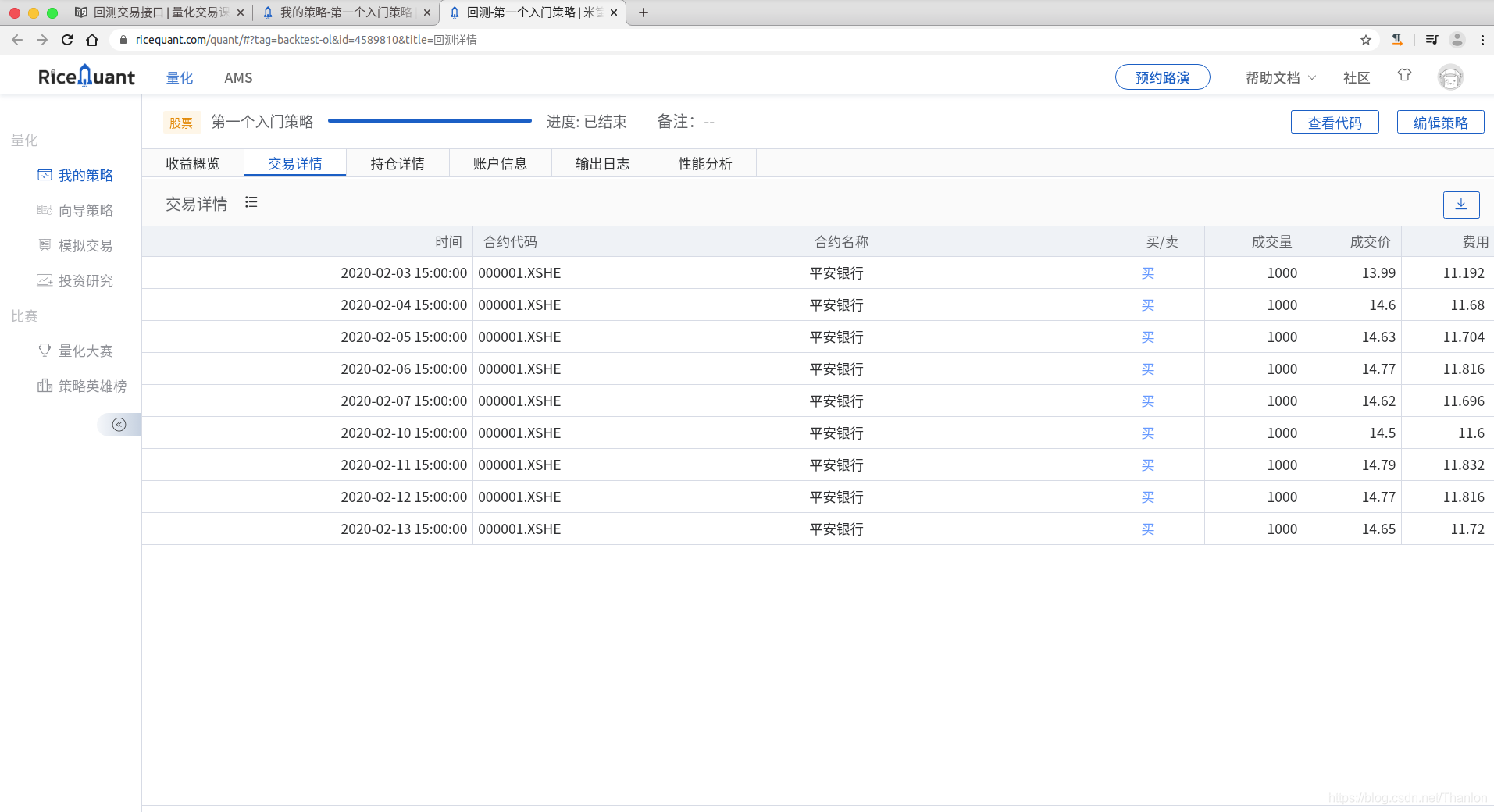View site security lock info
The height and width of the screenshot is (812, 1494).
(x=123, y=40)
